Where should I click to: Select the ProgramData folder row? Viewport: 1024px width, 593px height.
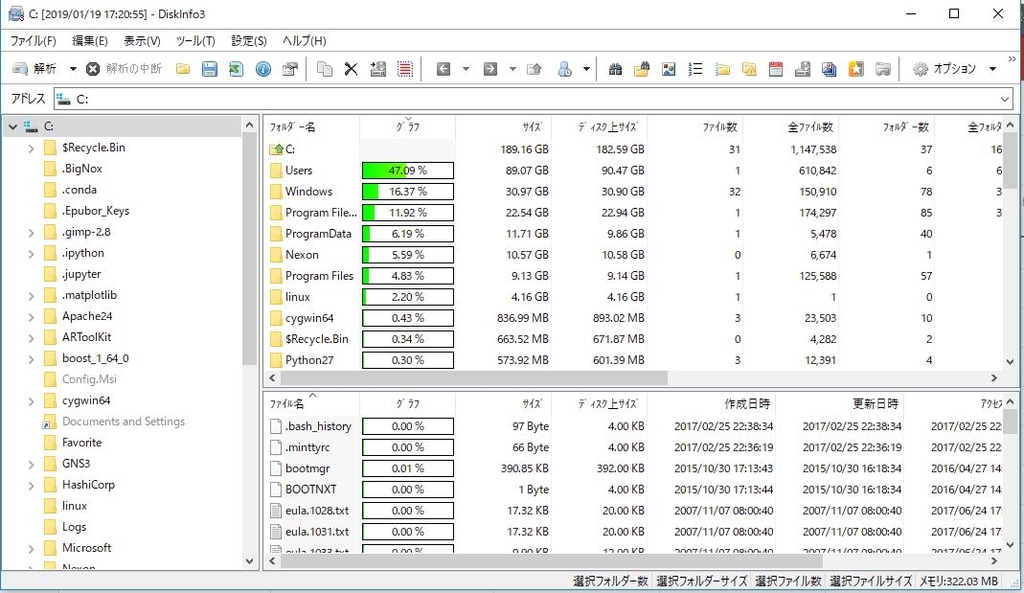point(633,234)
